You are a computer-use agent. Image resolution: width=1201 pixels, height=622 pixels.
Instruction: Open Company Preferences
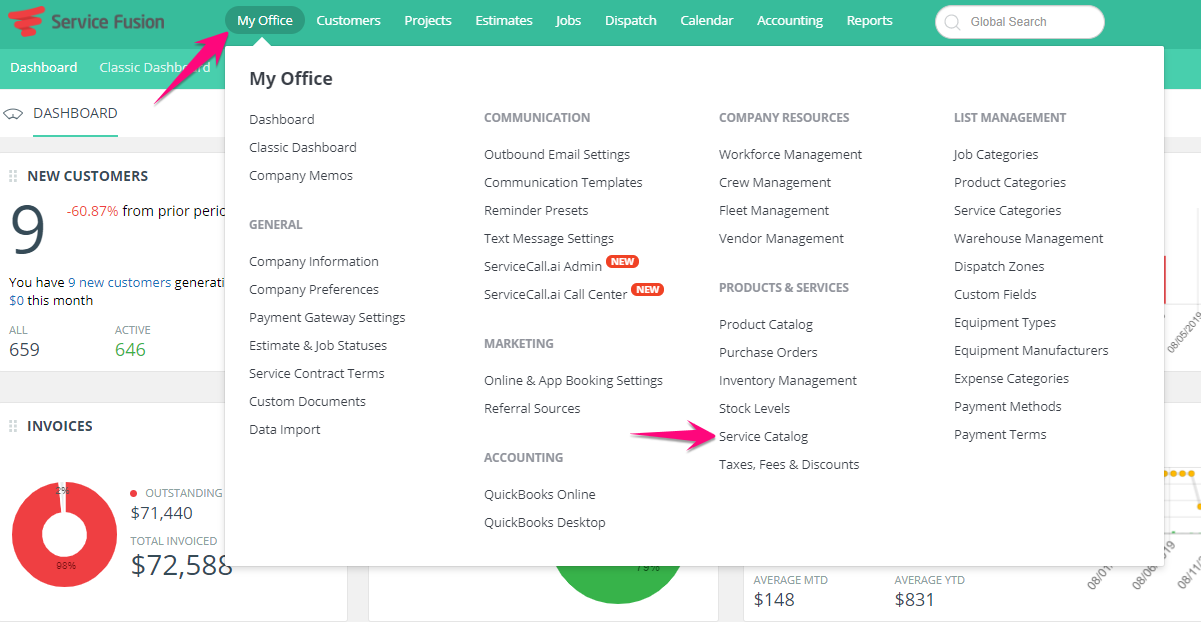[x=314, y=290]
